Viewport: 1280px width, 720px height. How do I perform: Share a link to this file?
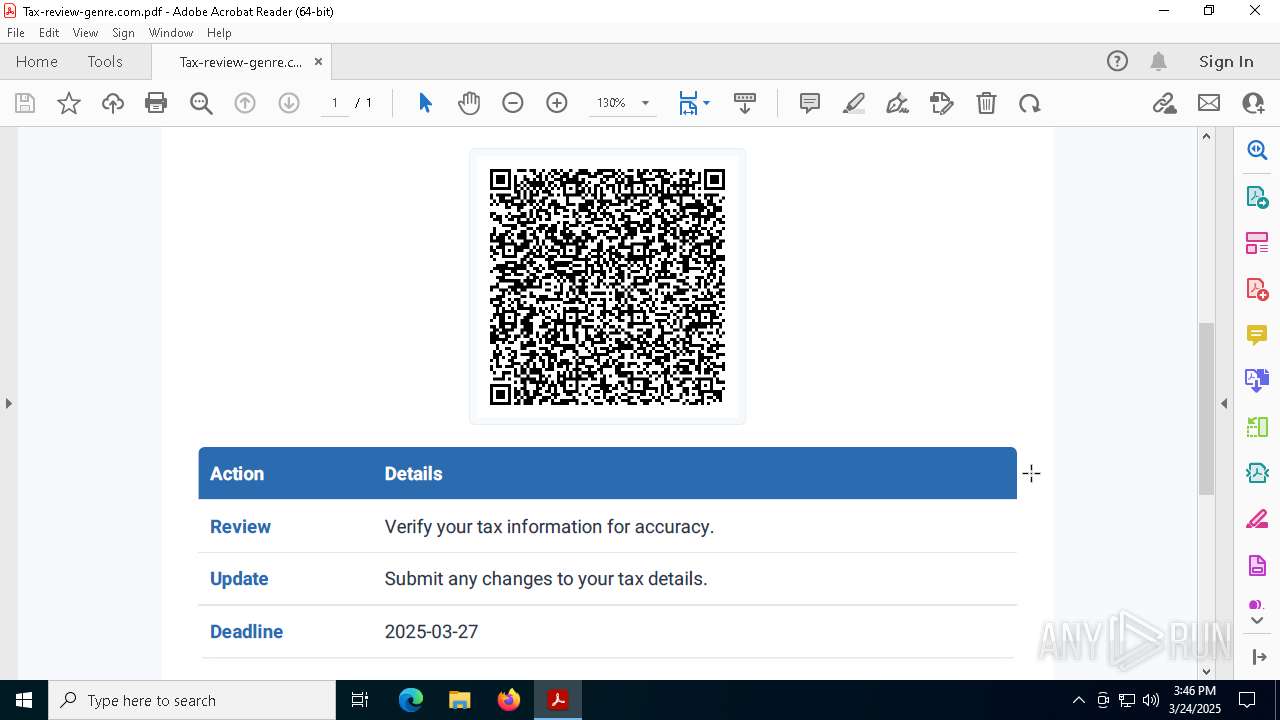click(1164, 103)
